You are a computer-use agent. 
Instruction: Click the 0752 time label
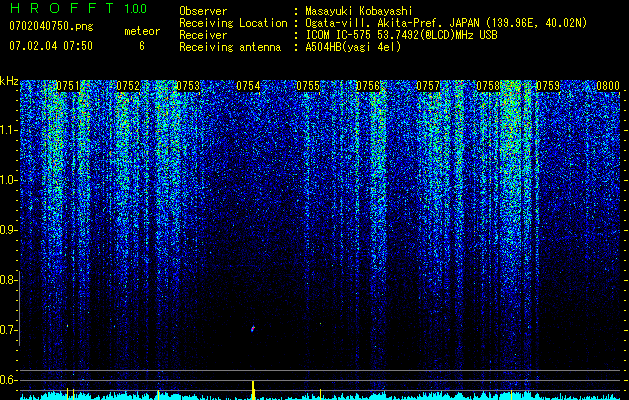click(x=128, y=86)
